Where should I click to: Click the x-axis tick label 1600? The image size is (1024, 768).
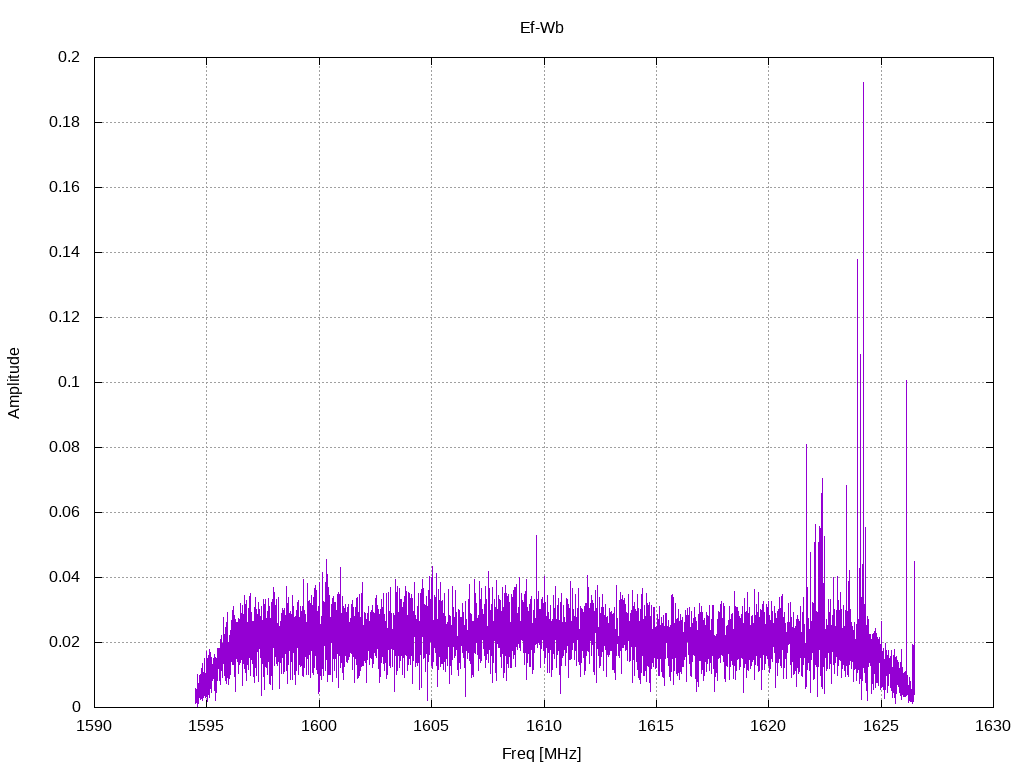coord(319,726)
